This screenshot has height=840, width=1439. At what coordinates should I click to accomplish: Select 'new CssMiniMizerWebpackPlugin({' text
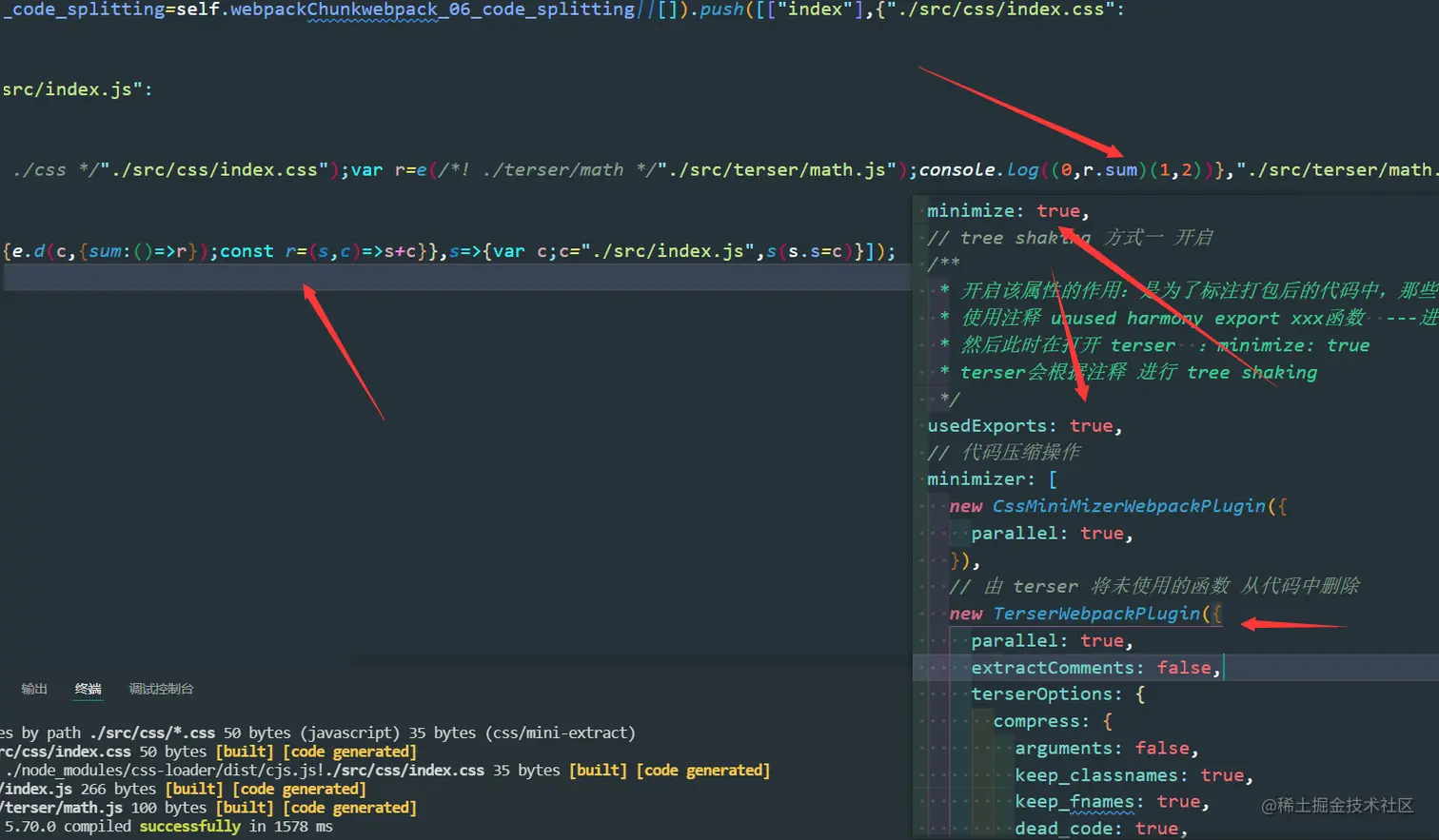point(1117,506)
